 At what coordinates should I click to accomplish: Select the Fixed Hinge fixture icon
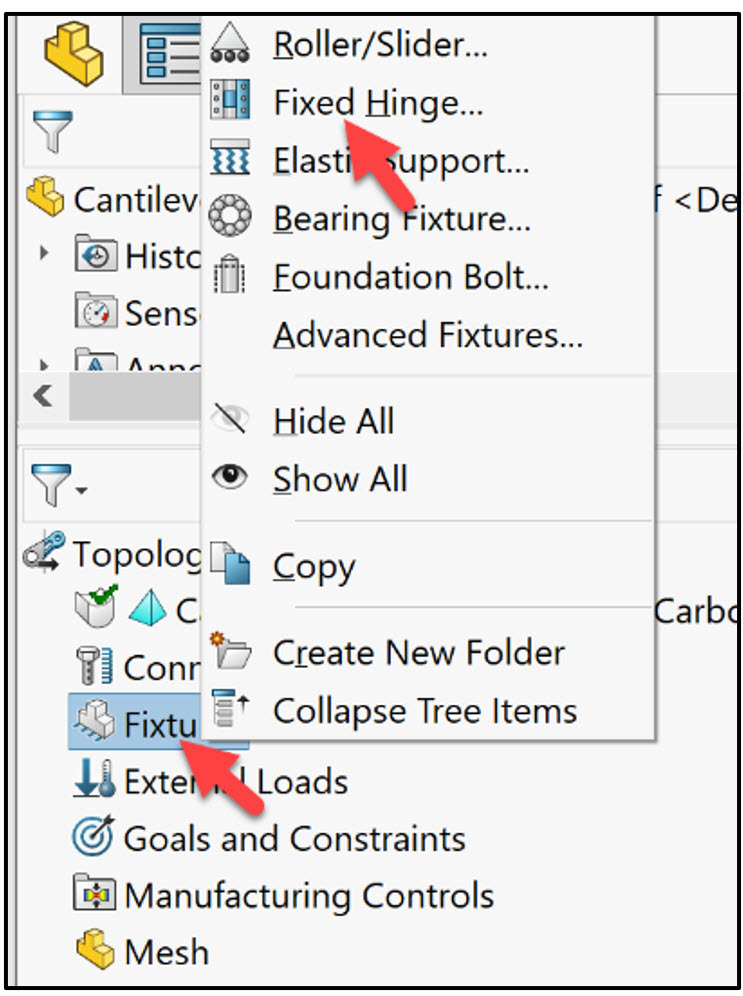tap(230, 101)
